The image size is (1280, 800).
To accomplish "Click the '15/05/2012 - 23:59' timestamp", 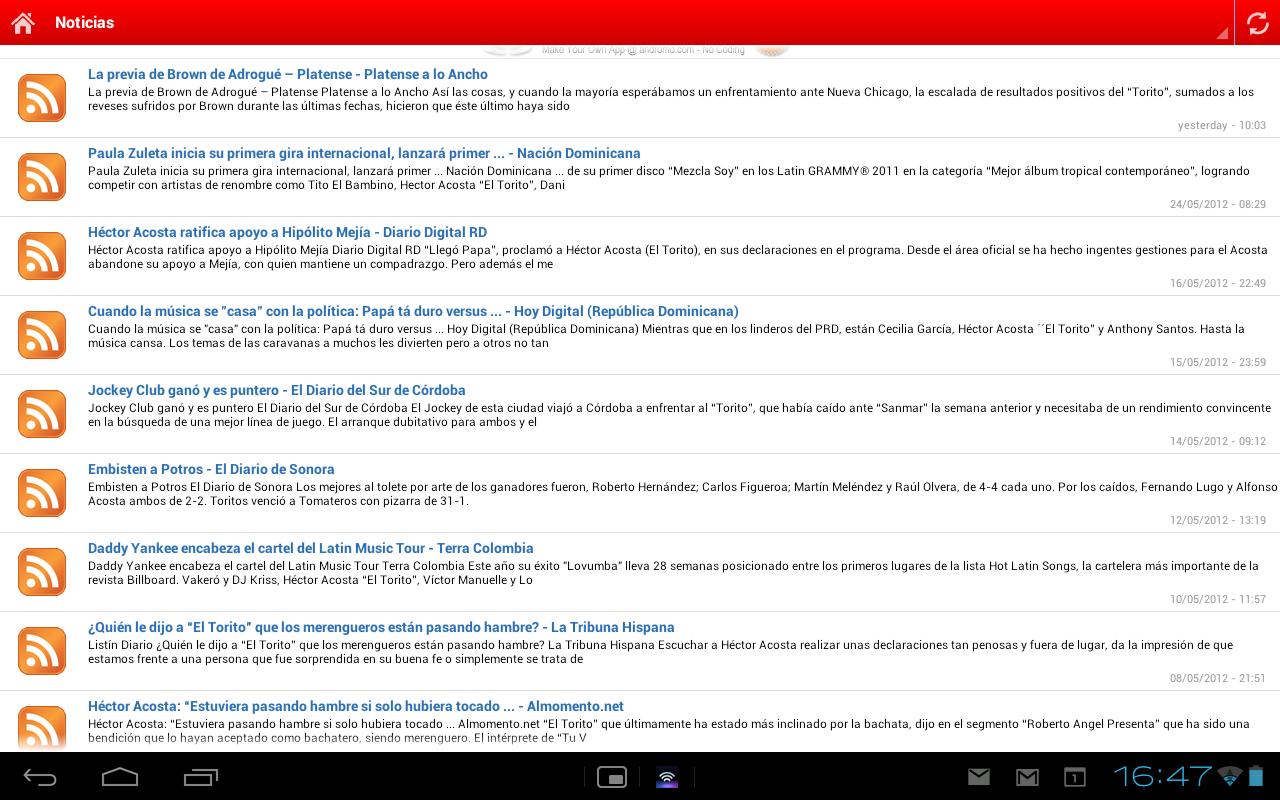I will [1218, 362].
